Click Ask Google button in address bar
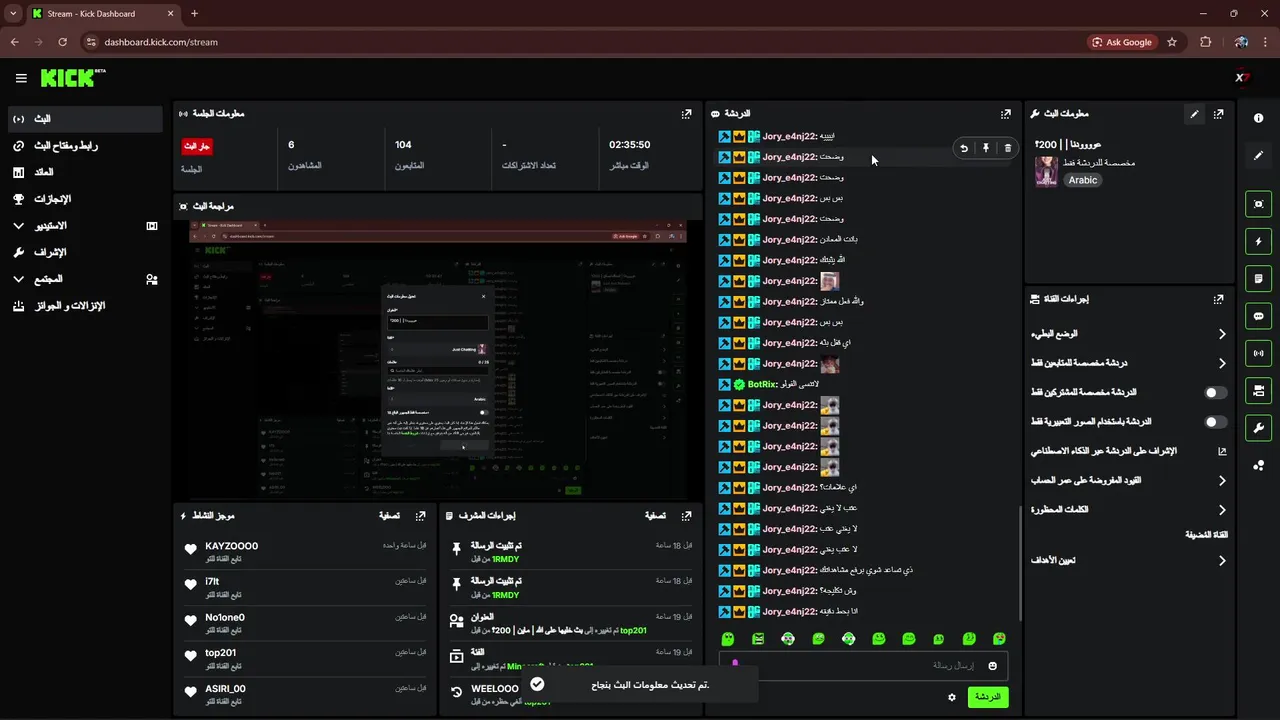 [1121, 42]
